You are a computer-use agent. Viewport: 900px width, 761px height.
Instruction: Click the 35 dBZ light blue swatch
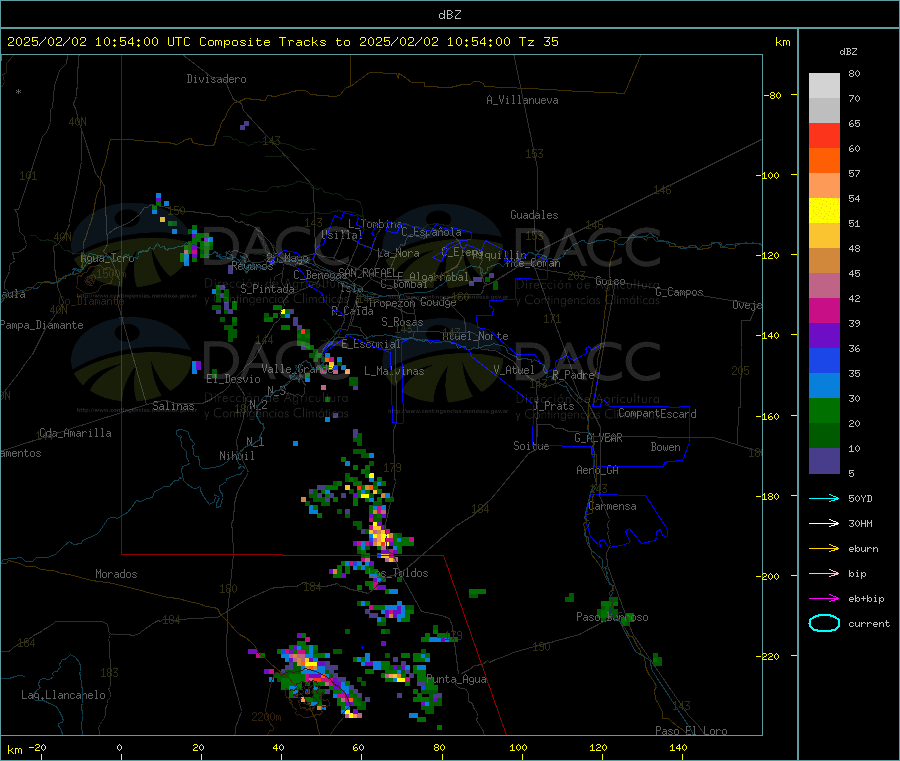(824, 386)
